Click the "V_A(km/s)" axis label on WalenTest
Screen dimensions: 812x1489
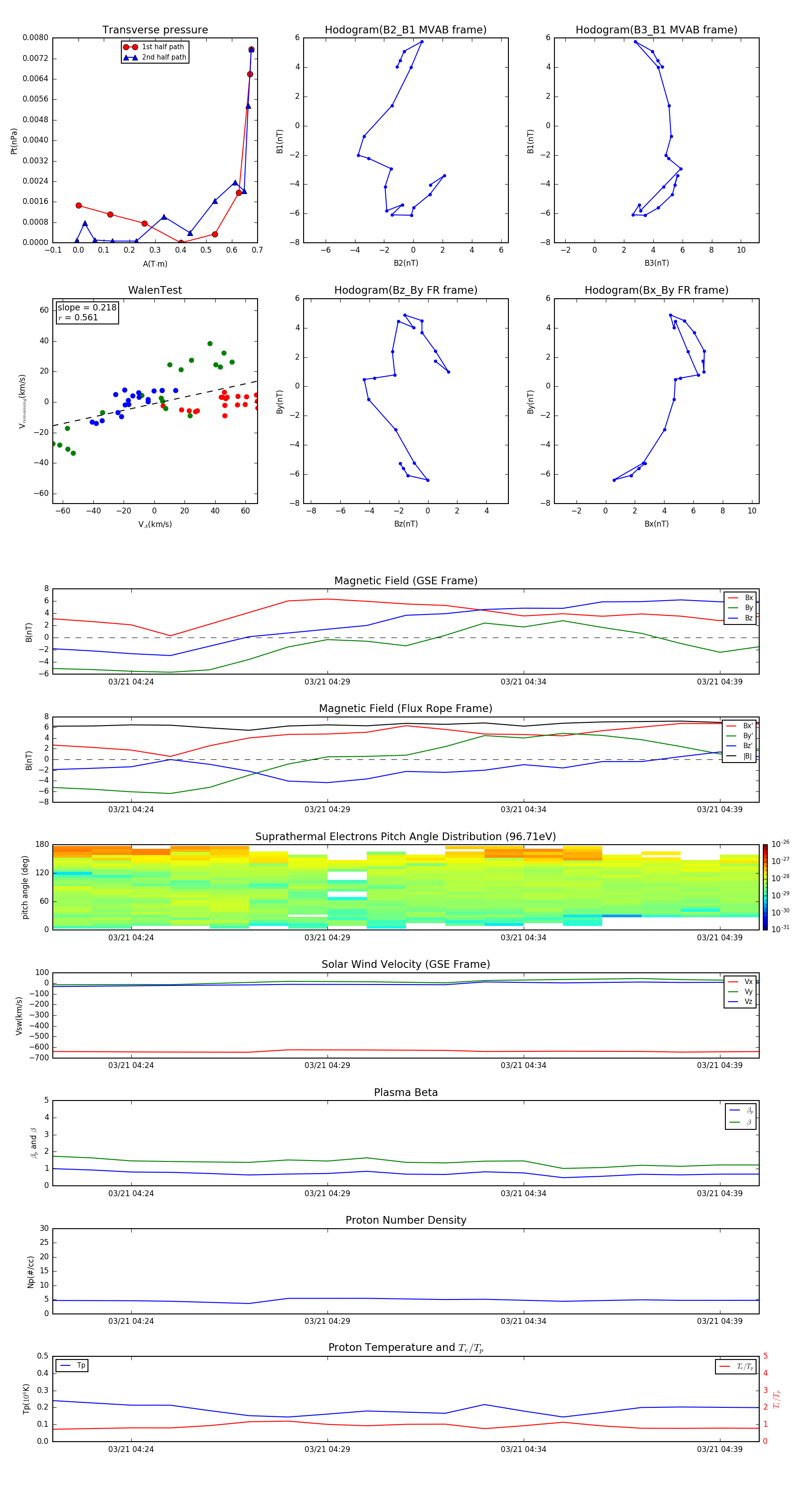tap(155, 524)
